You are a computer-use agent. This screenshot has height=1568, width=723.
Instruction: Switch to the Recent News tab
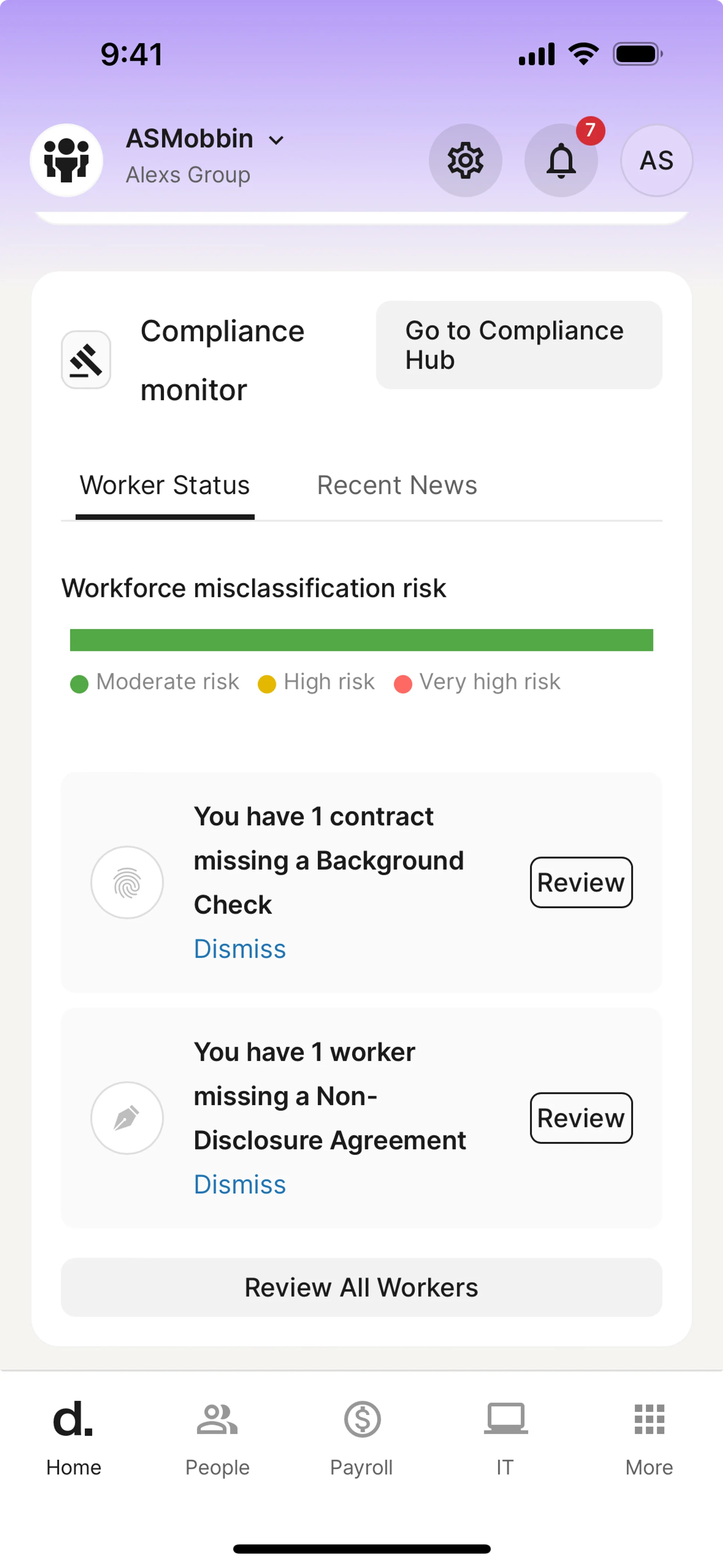[x=397, y=486]
